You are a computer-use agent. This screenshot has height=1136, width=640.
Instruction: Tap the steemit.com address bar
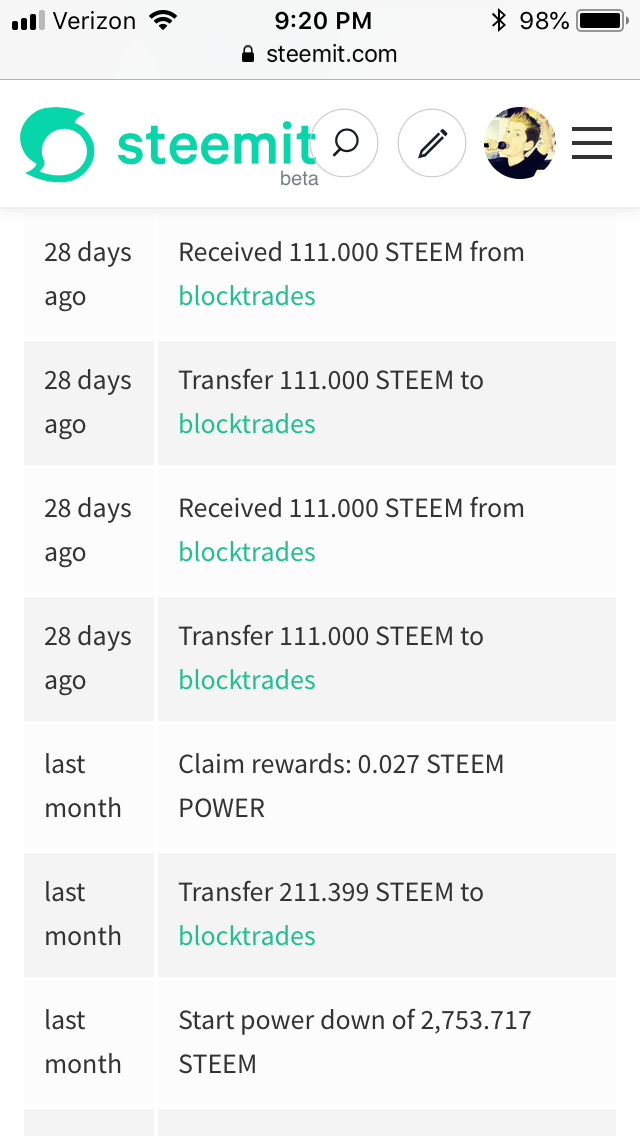320,54
